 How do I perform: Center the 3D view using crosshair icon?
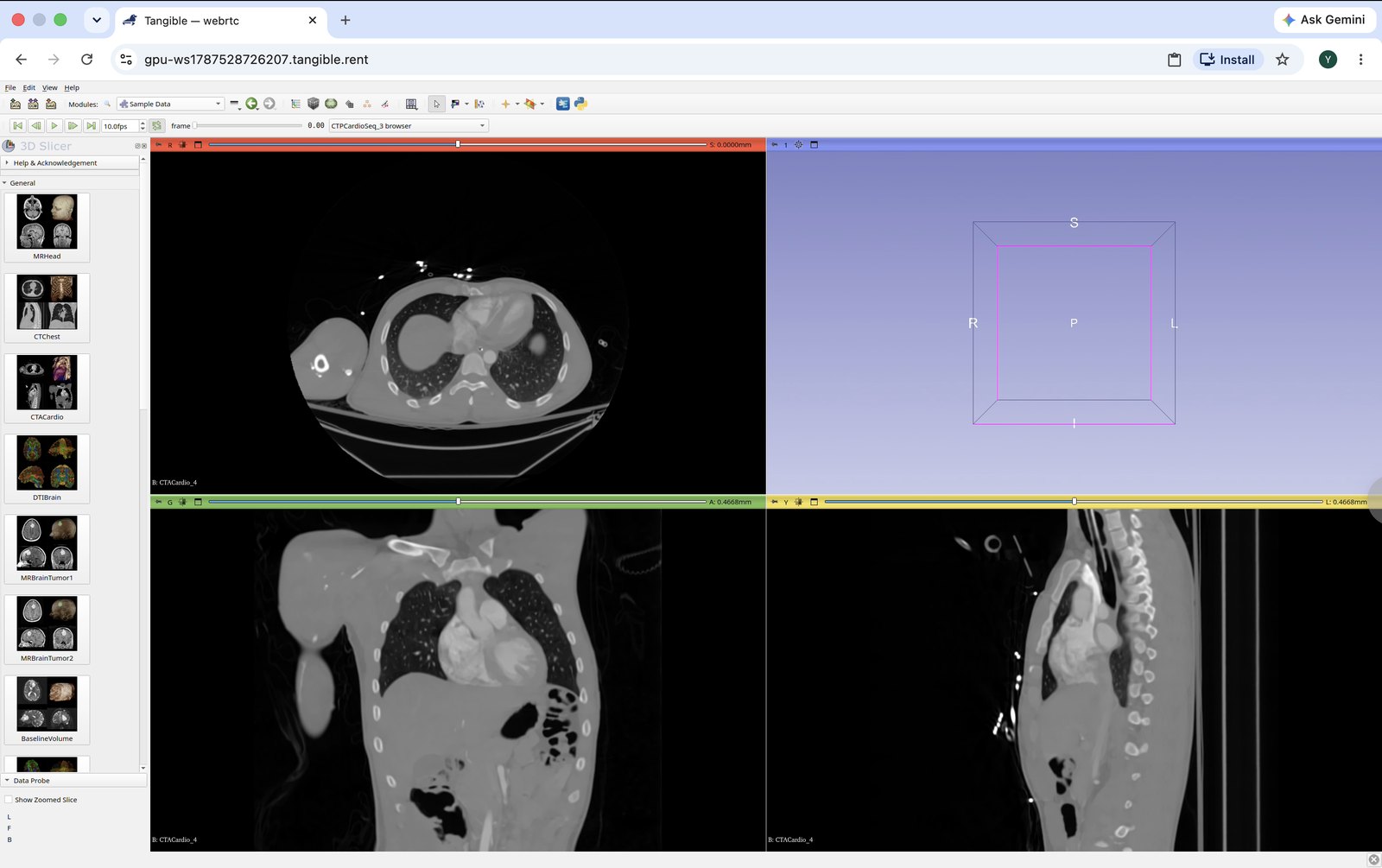(798, 144)
